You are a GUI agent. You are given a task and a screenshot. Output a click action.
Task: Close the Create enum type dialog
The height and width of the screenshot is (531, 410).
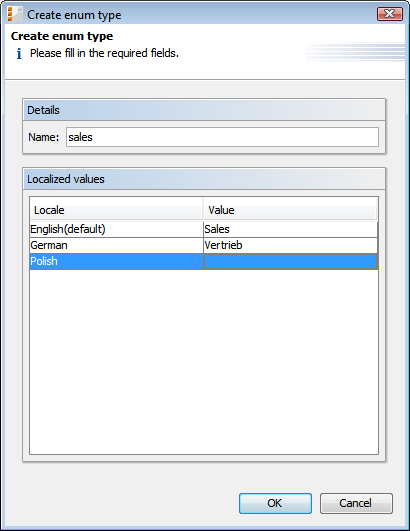click(x=390, y=14)
